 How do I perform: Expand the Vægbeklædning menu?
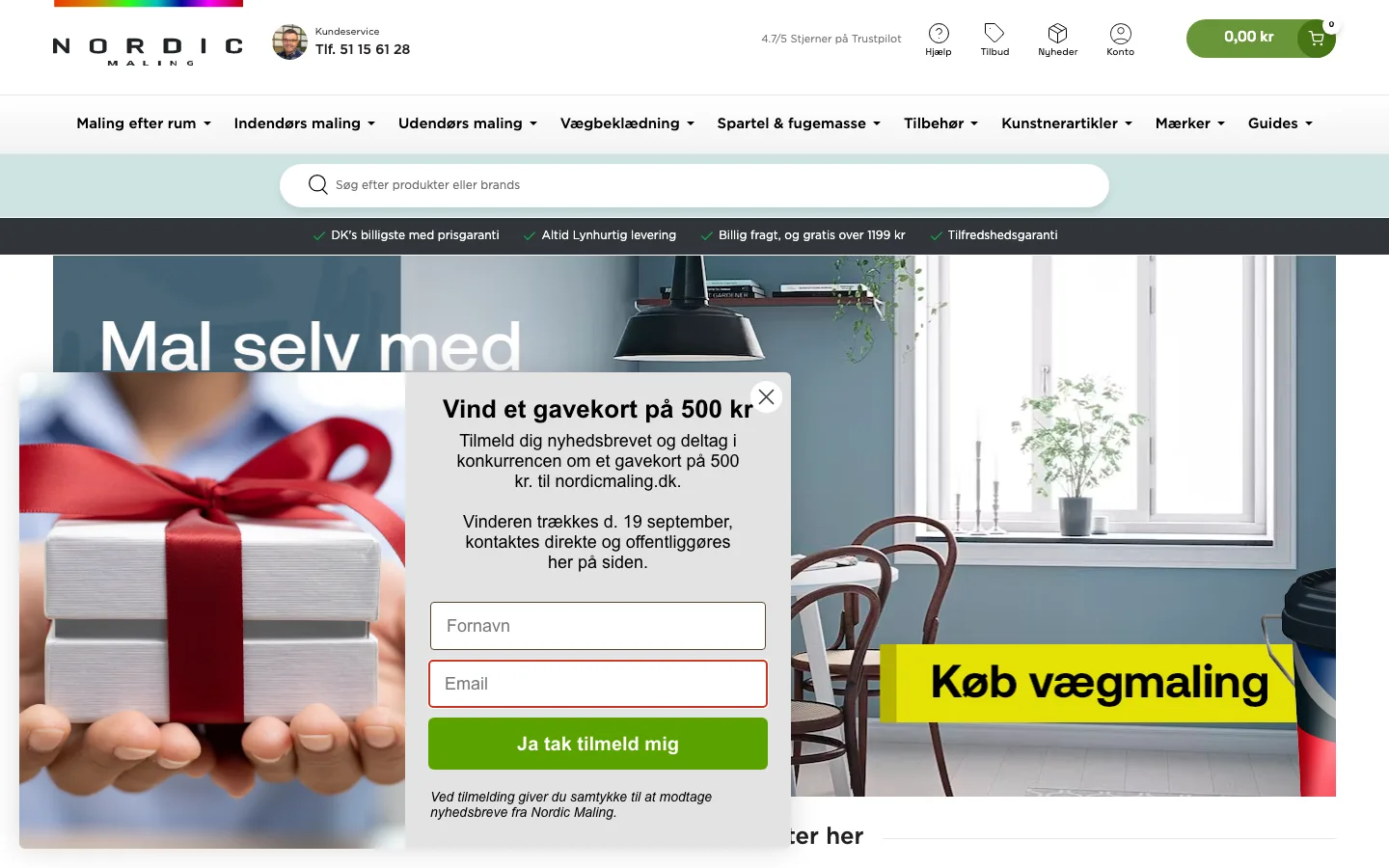click(627, 123)
